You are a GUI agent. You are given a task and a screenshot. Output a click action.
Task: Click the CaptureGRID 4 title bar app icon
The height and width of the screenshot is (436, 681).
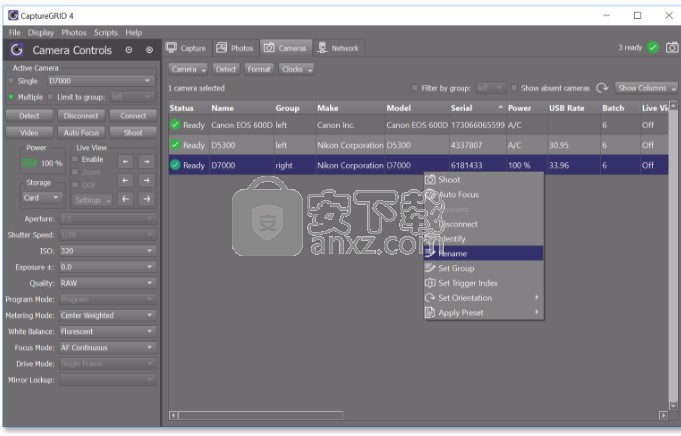click(x=13, y=16)
